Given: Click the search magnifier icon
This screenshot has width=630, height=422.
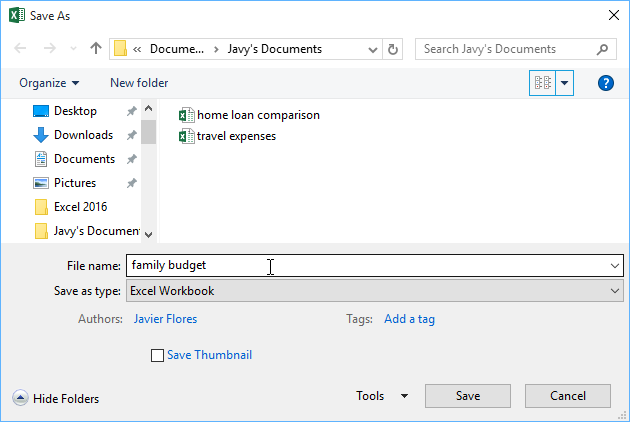Looking at the screenshot, I should click(x=603, y=49).
